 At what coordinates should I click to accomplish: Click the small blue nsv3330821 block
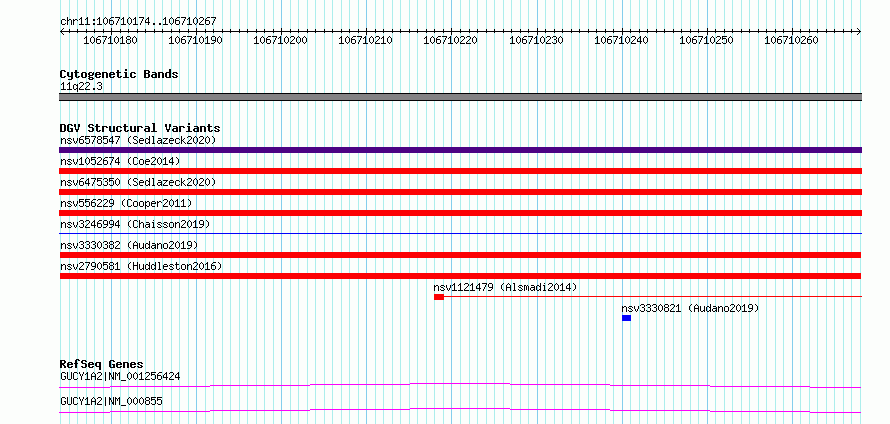tap(626, 318)
